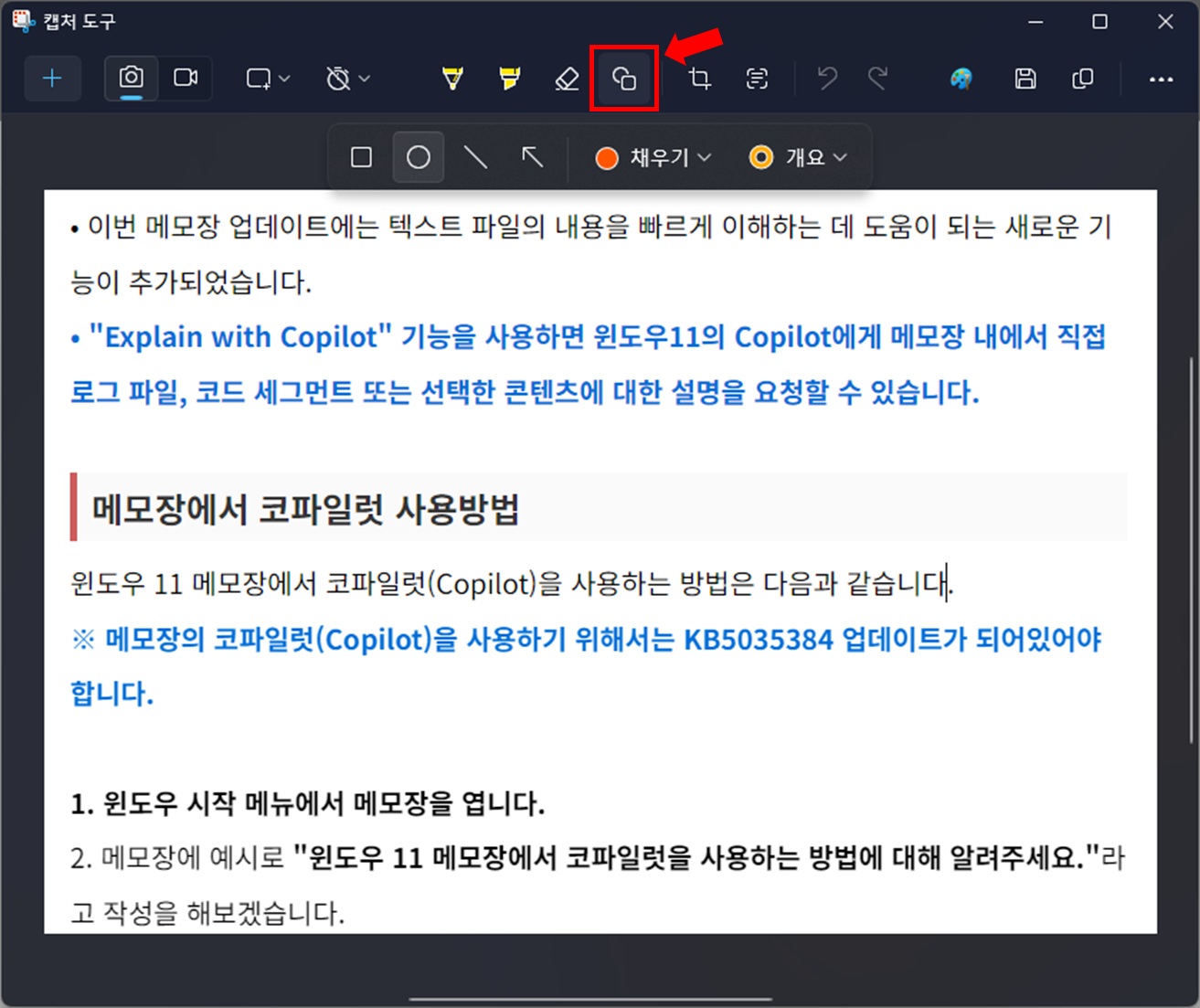Open the See more three-dots menu

point(1161,80)
